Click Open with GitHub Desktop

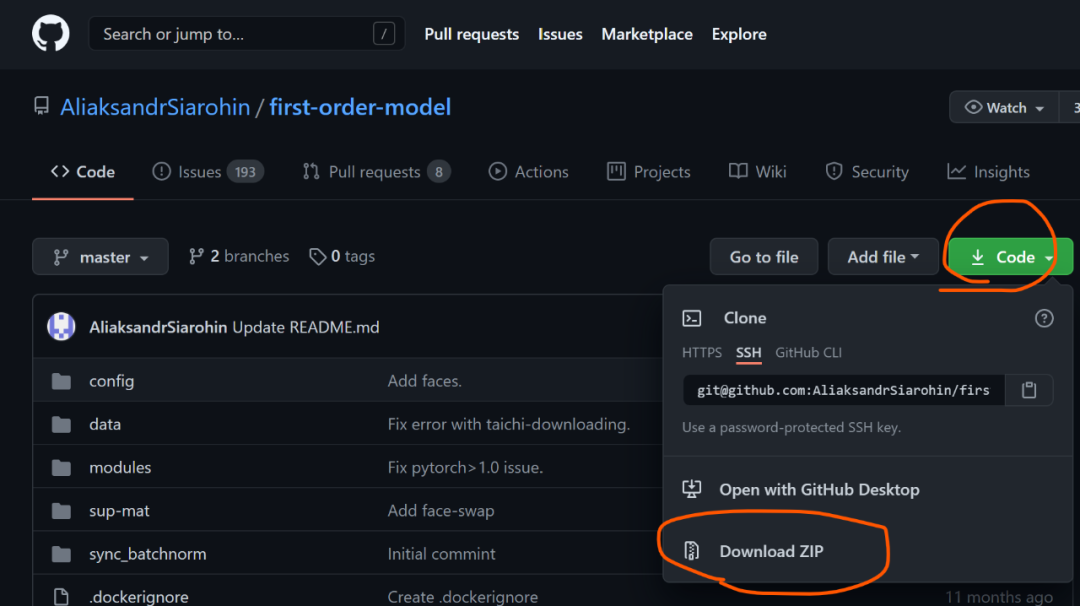point(819,490)
